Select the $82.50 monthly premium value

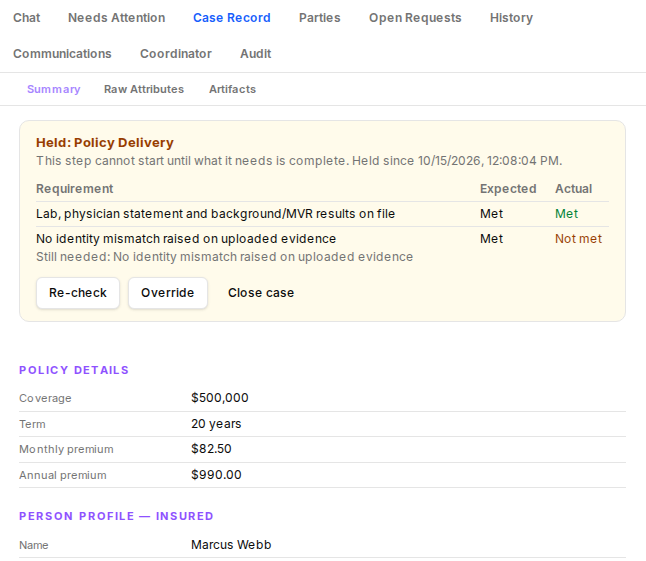tap(211, 449)
